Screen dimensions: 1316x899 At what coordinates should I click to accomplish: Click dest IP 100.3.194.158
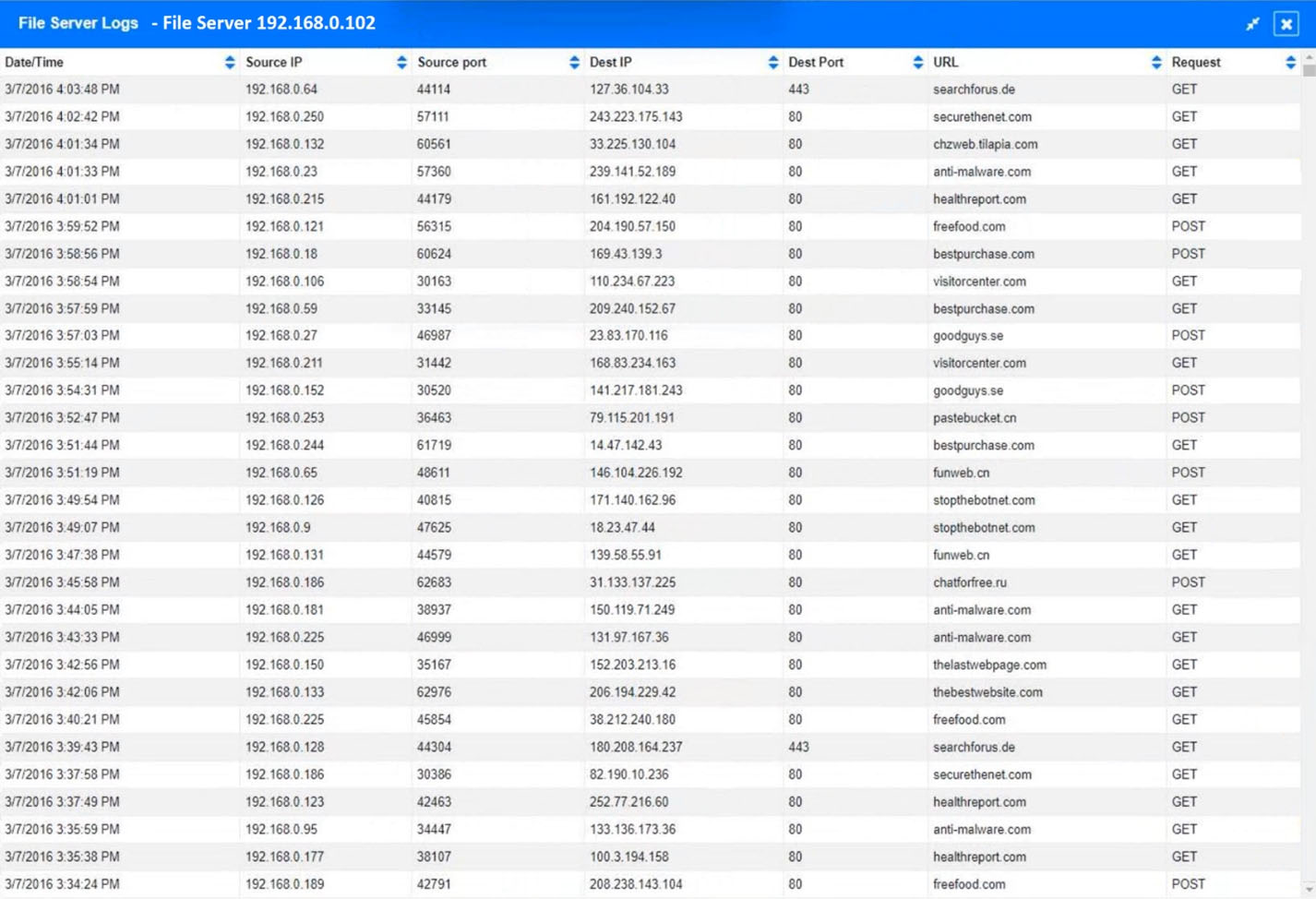pyautogui.click(x=628, y=857)
